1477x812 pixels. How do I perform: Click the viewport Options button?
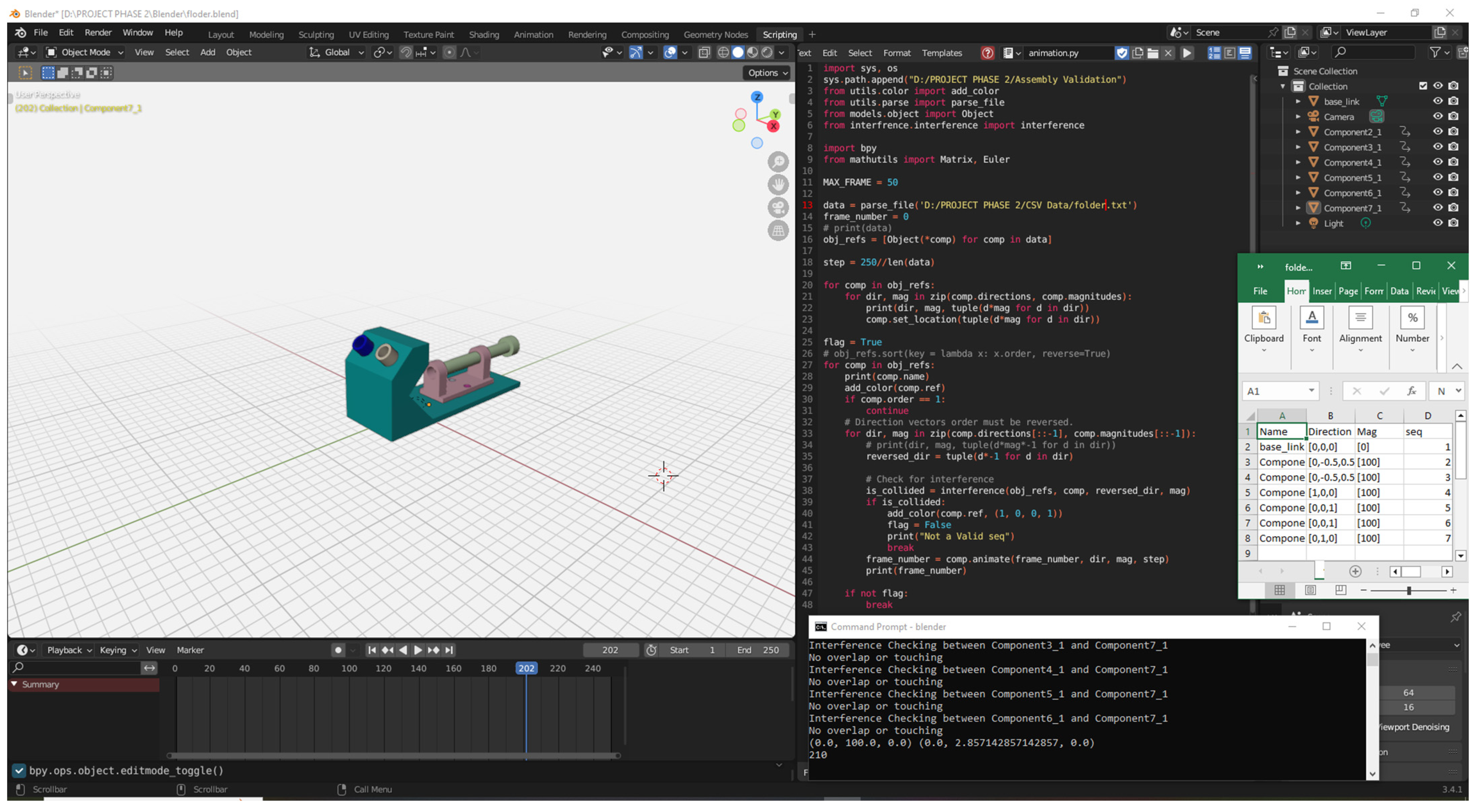coord(767,73)
